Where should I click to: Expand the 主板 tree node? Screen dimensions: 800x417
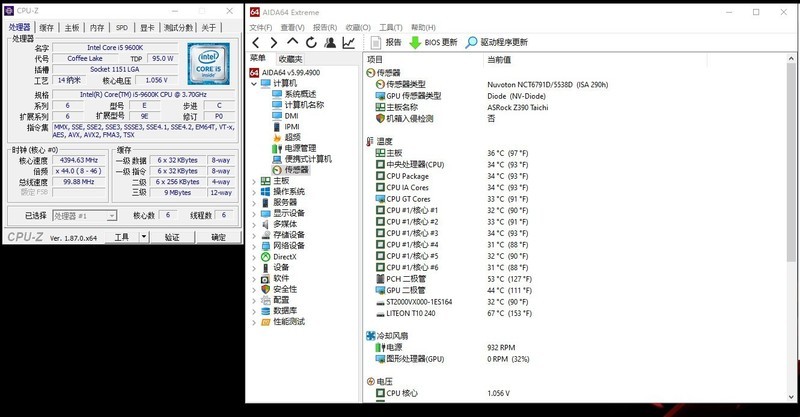[x=254, y=181]
